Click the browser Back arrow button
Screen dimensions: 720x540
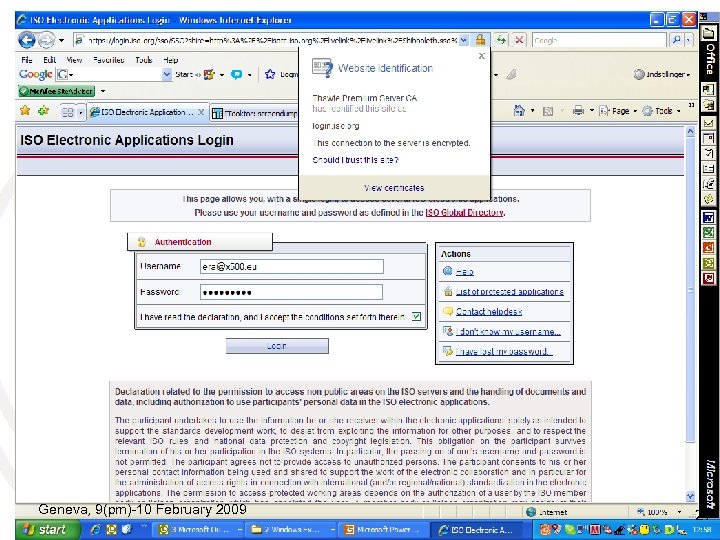click(27, 40)
